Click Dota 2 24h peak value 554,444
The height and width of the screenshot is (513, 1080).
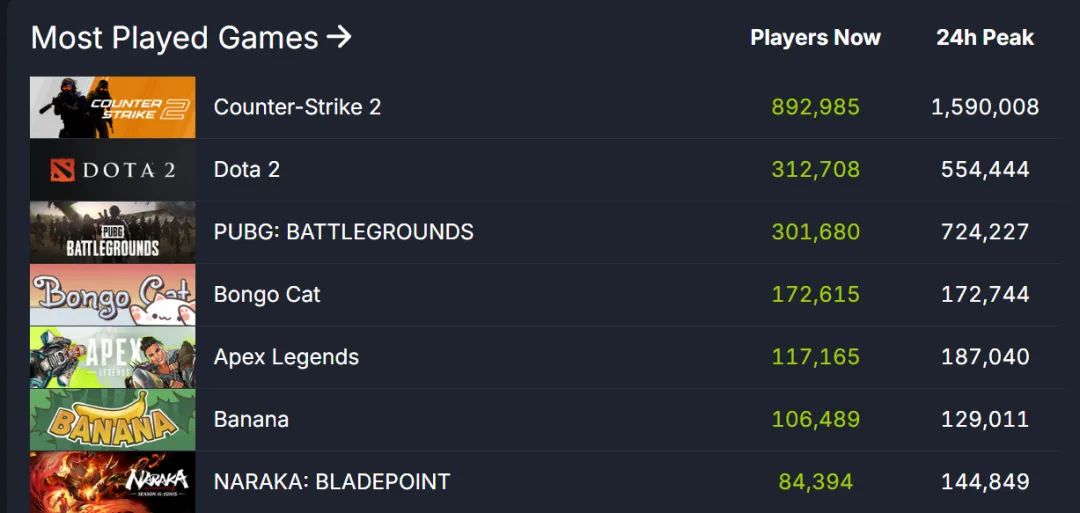click(x=985, y=170)
